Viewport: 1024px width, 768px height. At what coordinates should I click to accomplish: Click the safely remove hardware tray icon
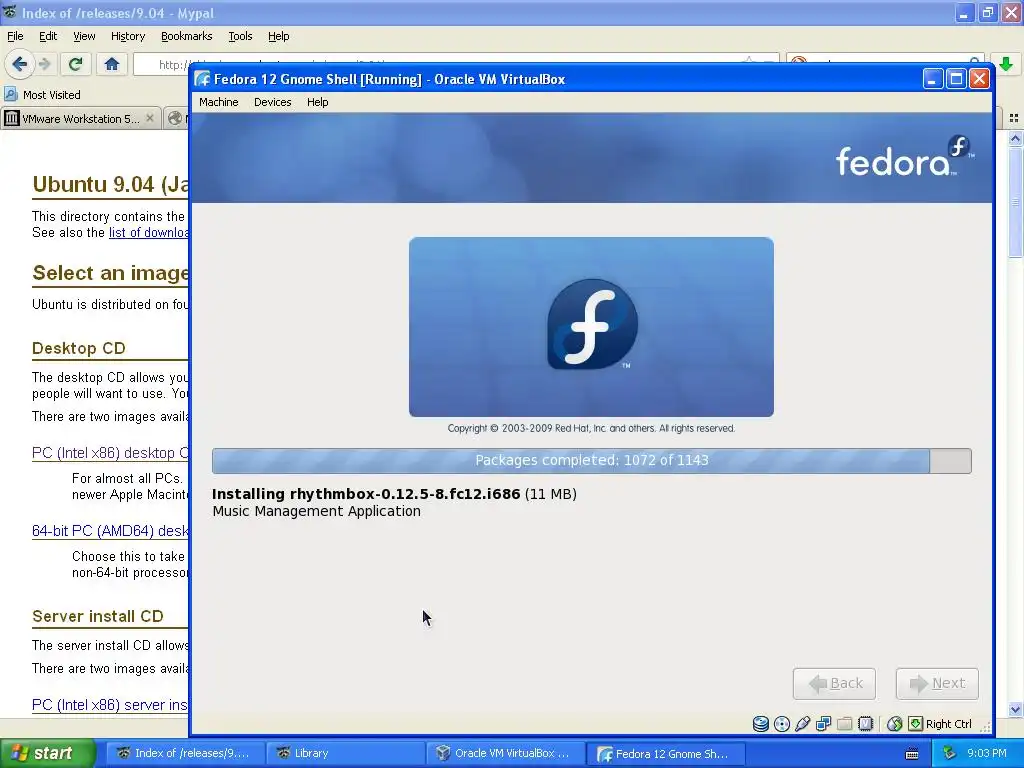click(x=950, y=753)
